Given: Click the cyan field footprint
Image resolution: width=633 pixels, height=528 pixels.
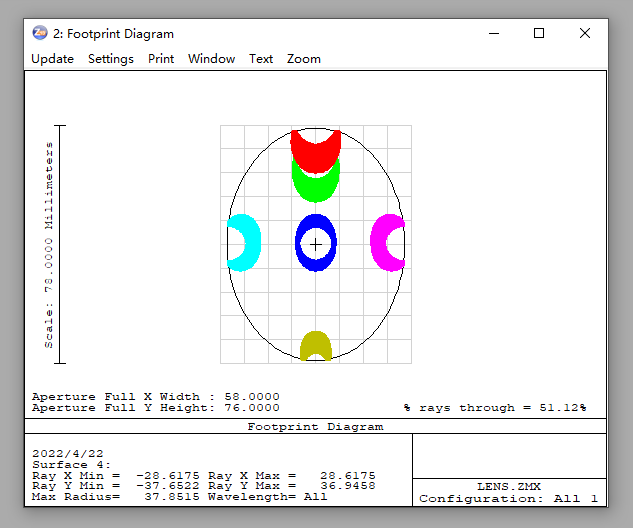Looking at the screenshot, I should (x=252, y=243).
